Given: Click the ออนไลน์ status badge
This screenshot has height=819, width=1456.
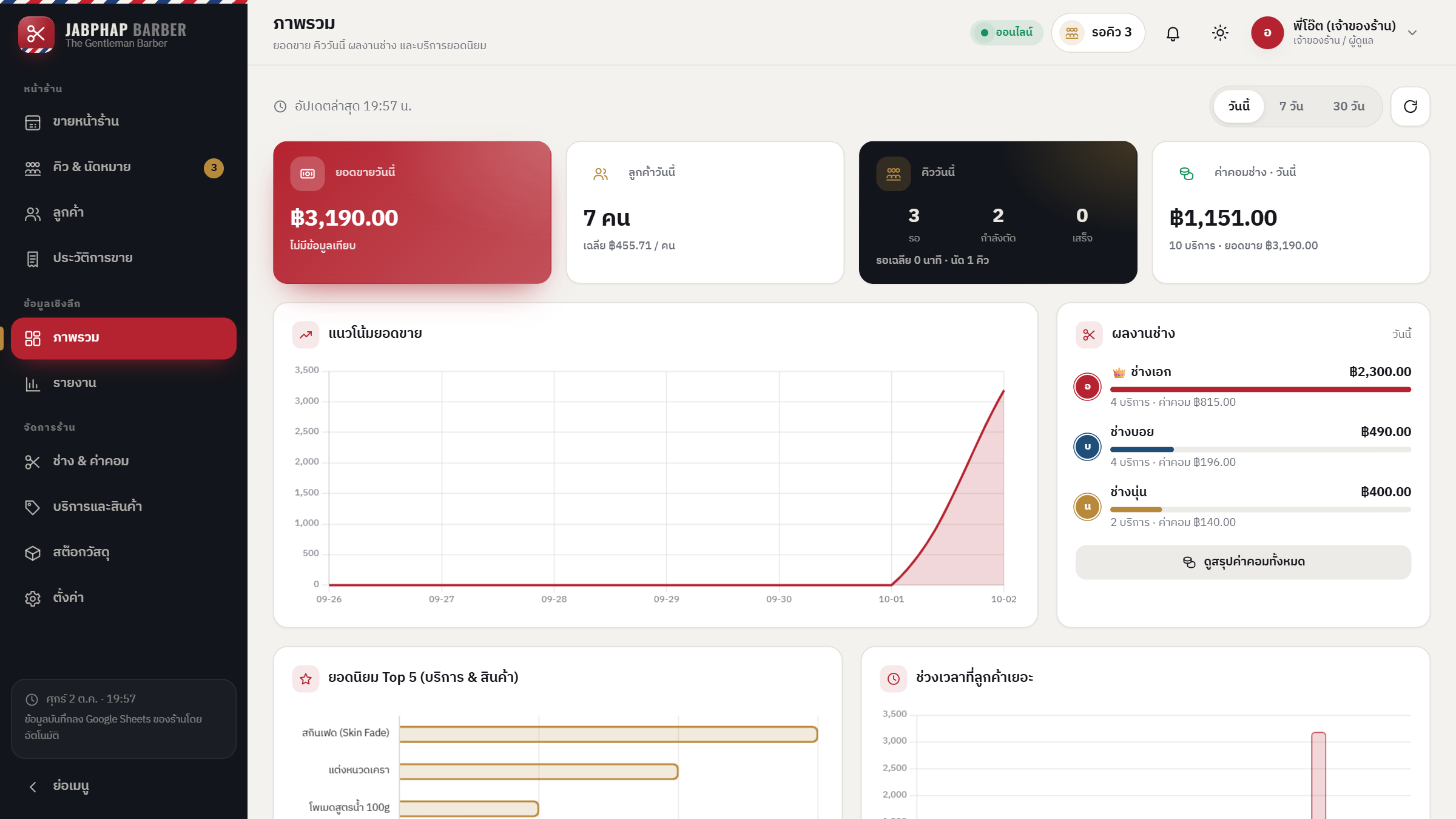Looking at the screenshot, I should [1006, 33].
